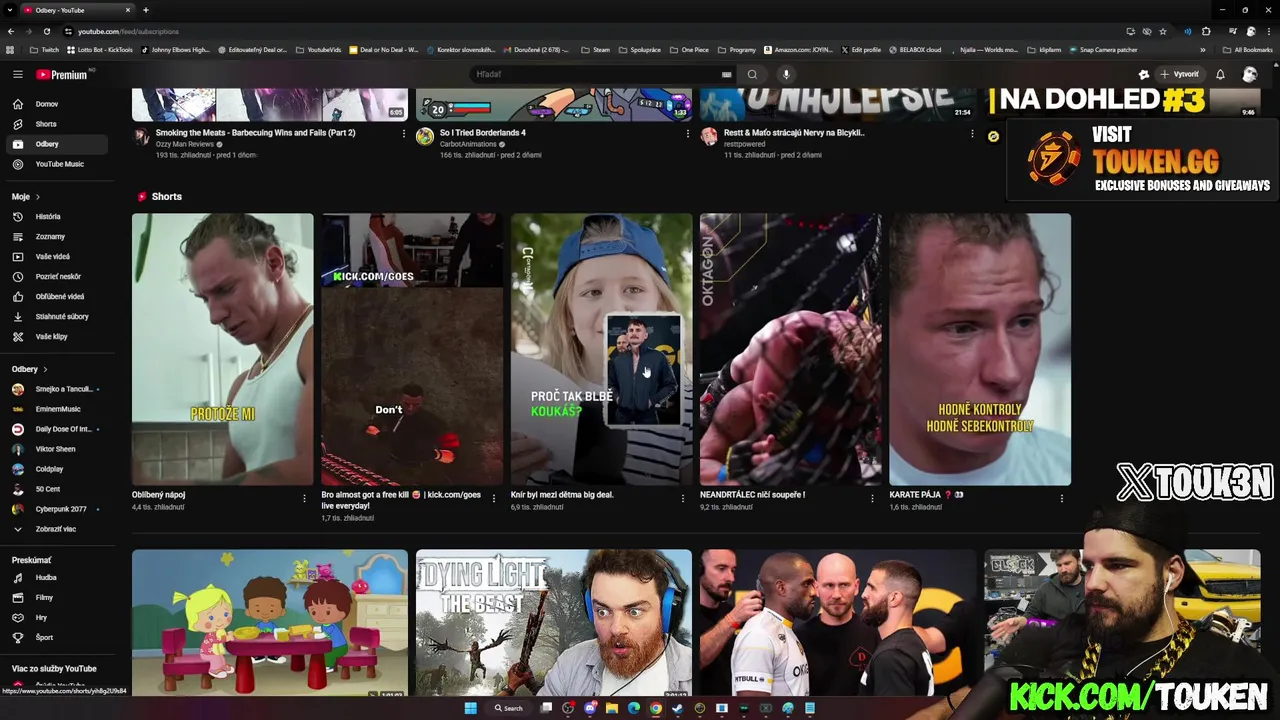
Task: Start voice search with microphone icon
Action: click(x=786, y=74)
